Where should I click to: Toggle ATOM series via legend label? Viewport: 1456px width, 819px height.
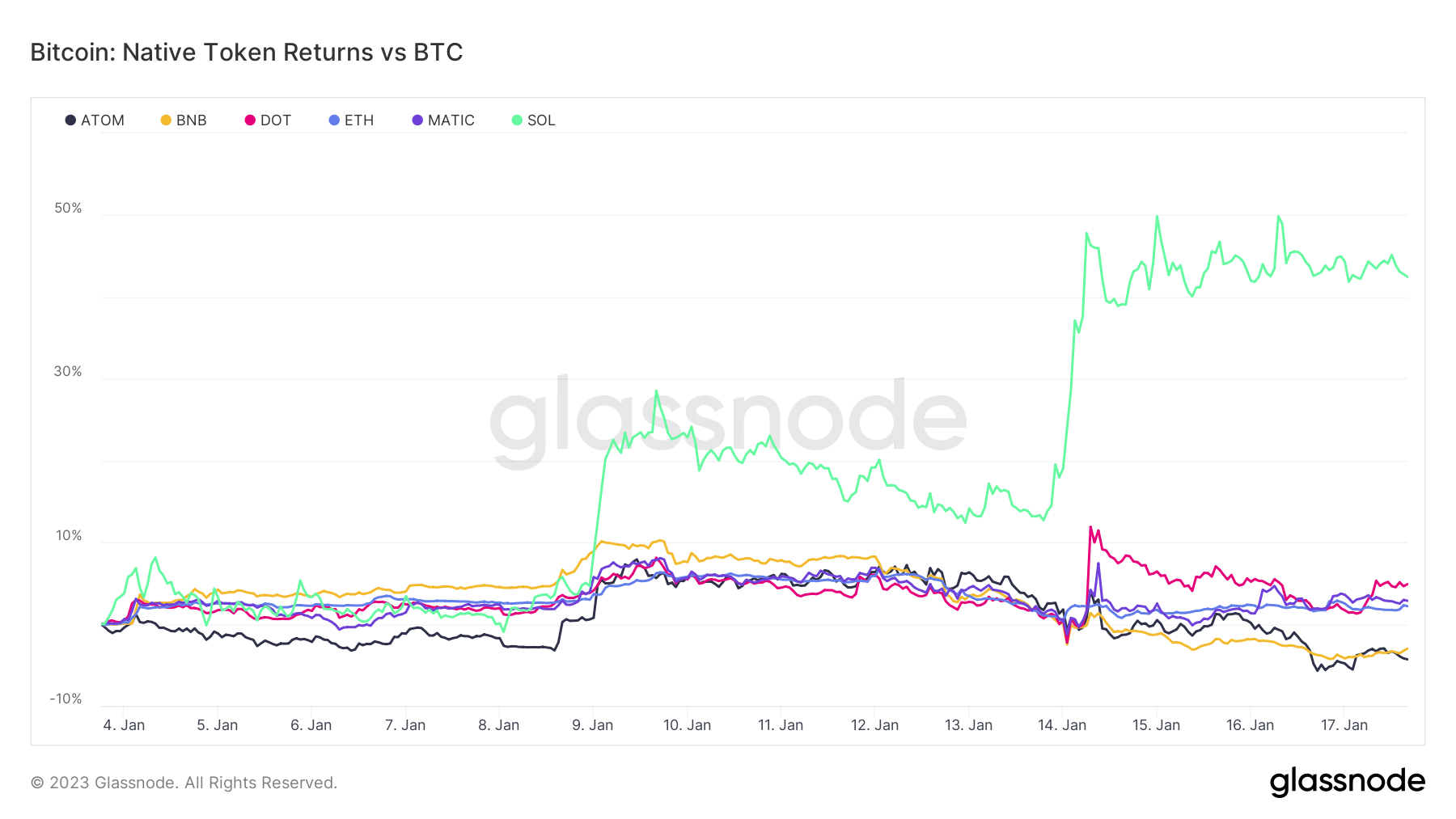click(103, 120)
